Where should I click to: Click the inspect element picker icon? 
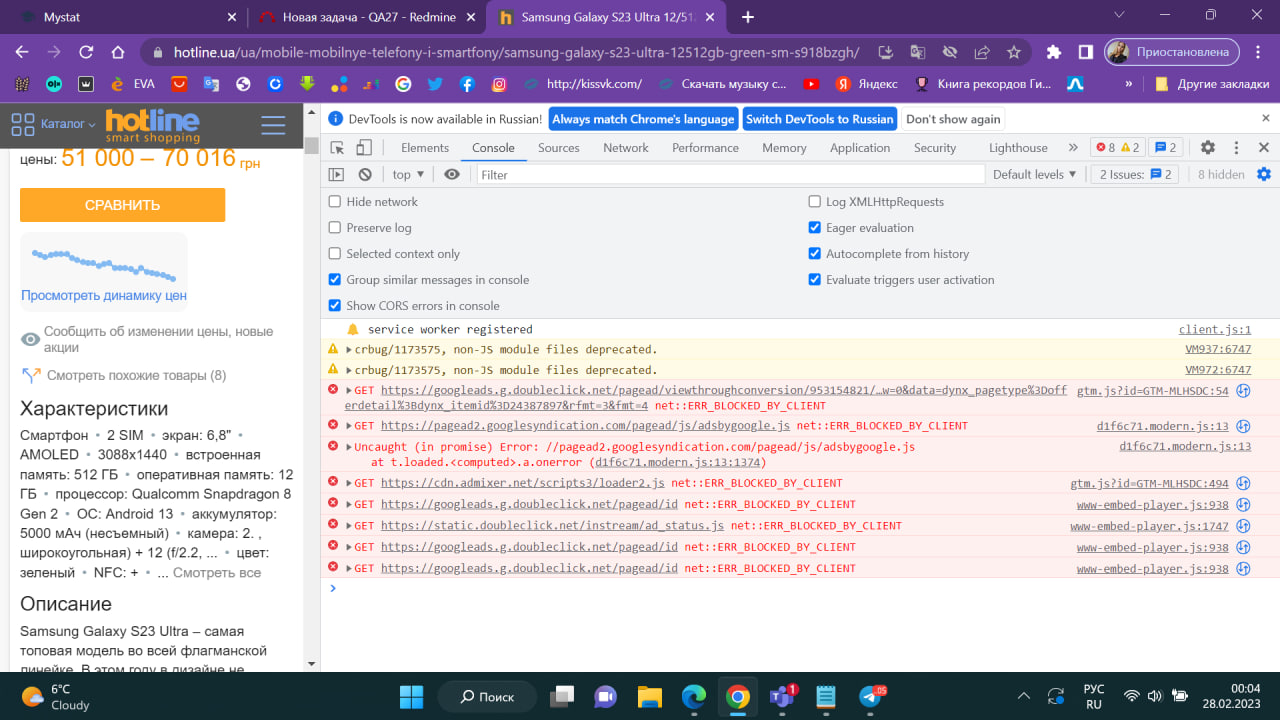pos(338,148)
